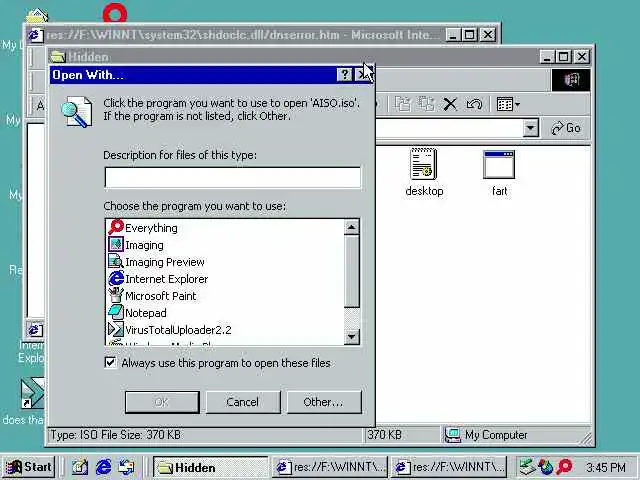Select Everything in the program list
The image size is (640, 480).
point(143,228)
